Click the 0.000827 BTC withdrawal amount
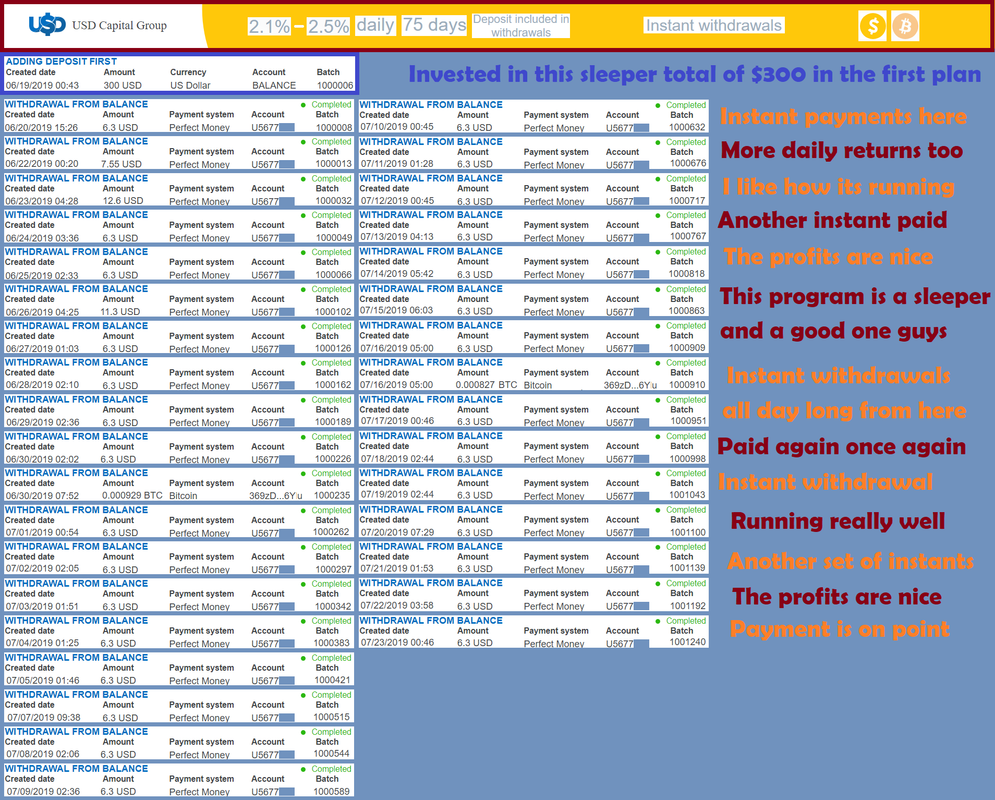This screenshot has height=800, width=995. coord(486,384)
